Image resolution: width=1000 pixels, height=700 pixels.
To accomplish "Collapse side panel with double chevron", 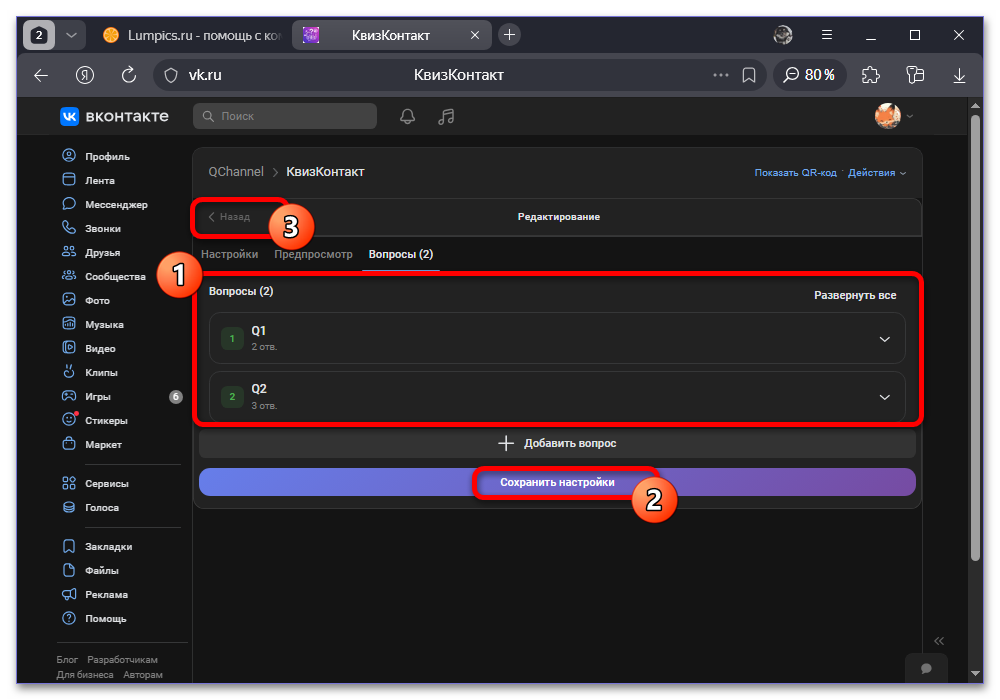I will click(x=939, y=641).
